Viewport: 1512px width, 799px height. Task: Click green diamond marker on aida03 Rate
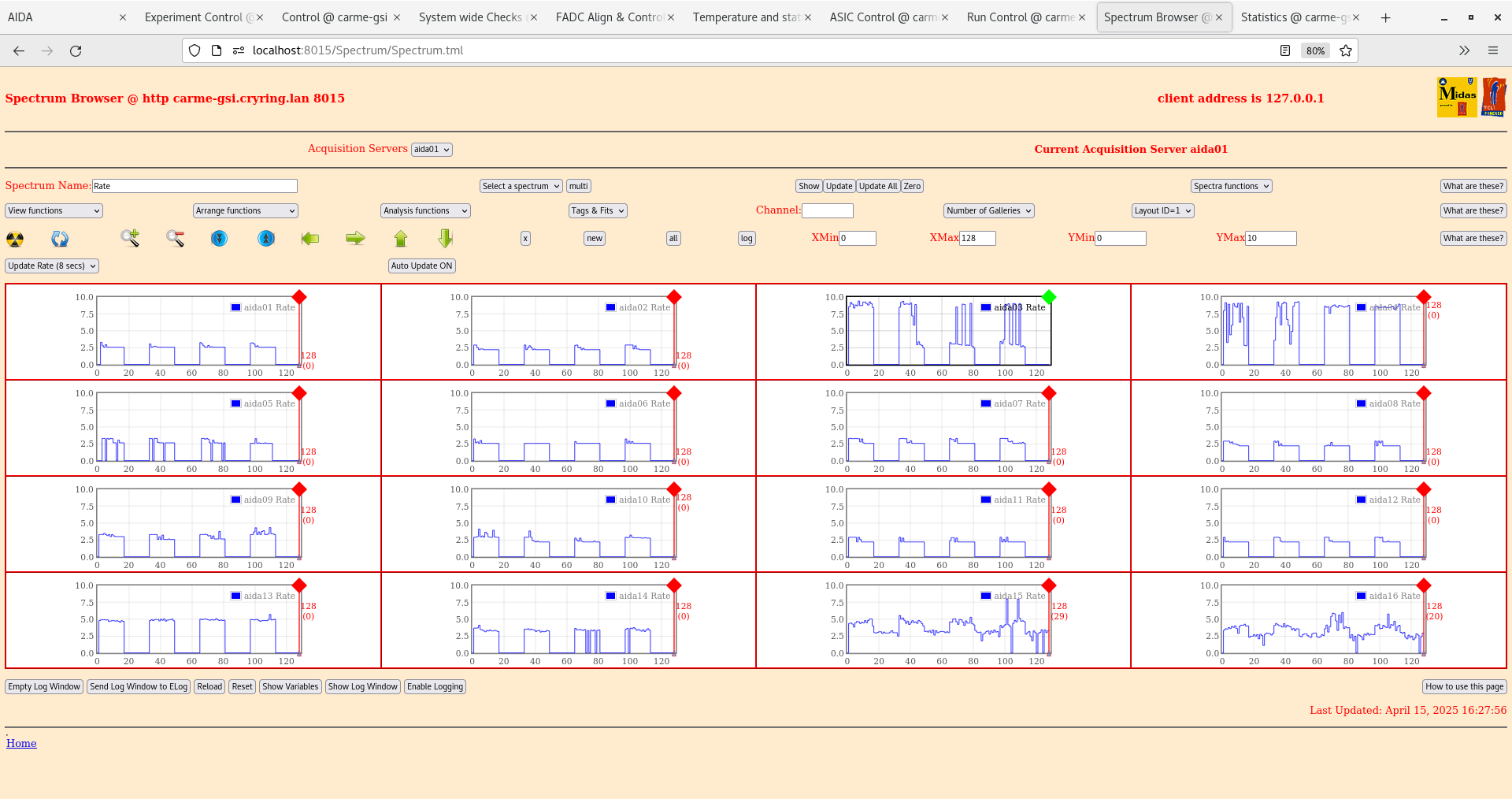(x=1049, y=297)
